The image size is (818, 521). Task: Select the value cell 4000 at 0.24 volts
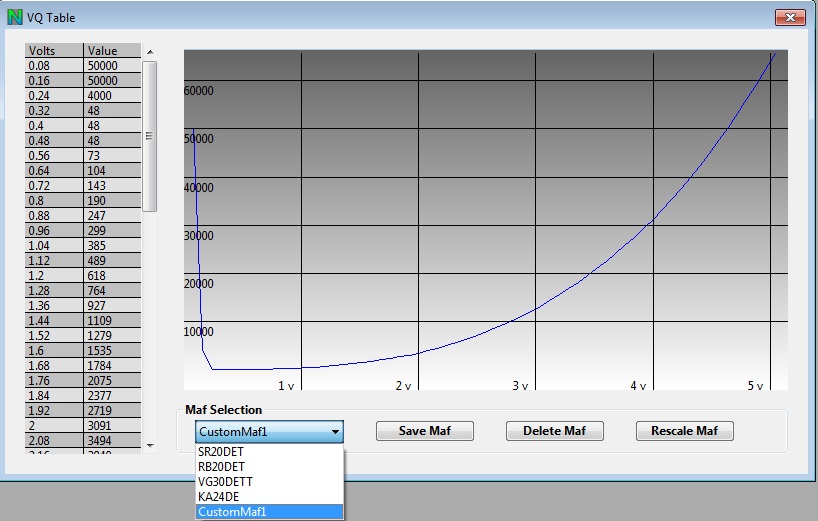112,96
